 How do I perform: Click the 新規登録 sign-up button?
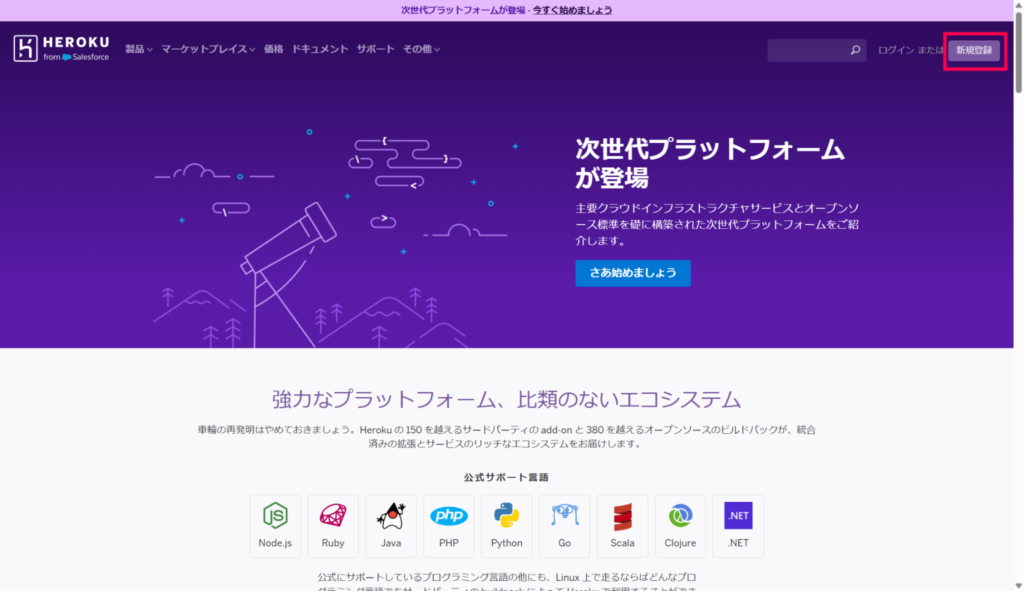(974, 50)
